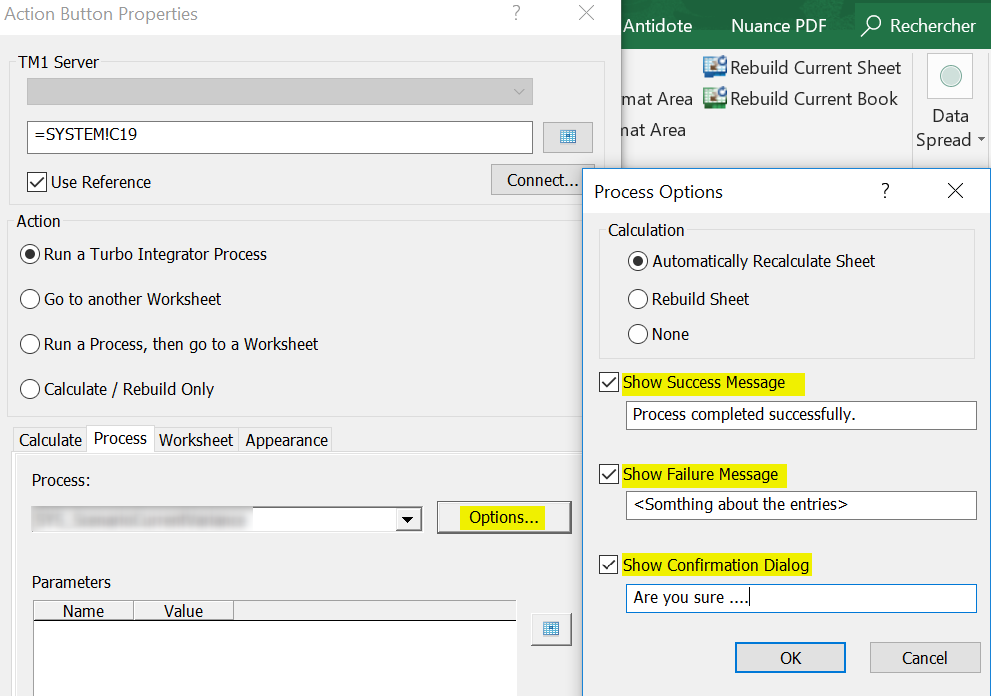Switch to the Process tab
This screenshot has height=696, width=991.
click(120, 438)
